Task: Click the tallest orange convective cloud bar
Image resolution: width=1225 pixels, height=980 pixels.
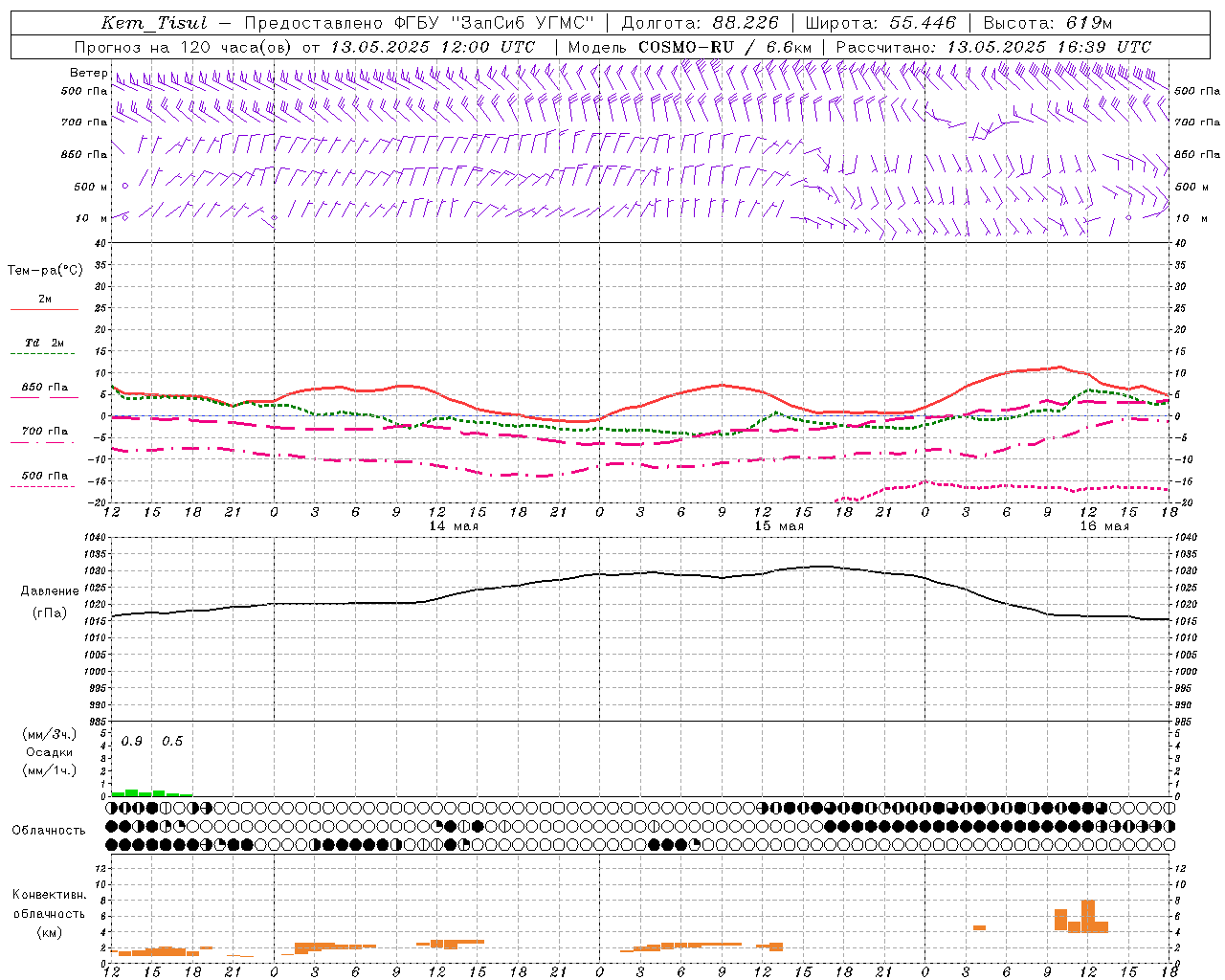Action: 1088,916
